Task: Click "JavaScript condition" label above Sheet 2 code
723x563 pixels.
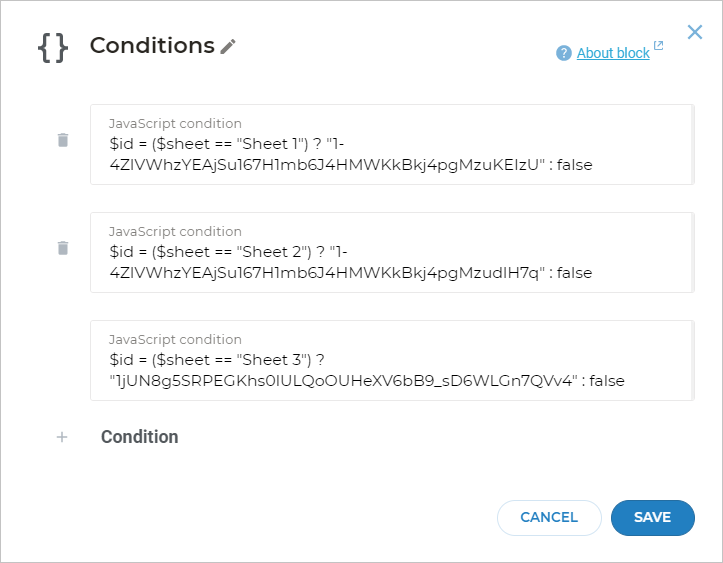Action: click(175, 232)
